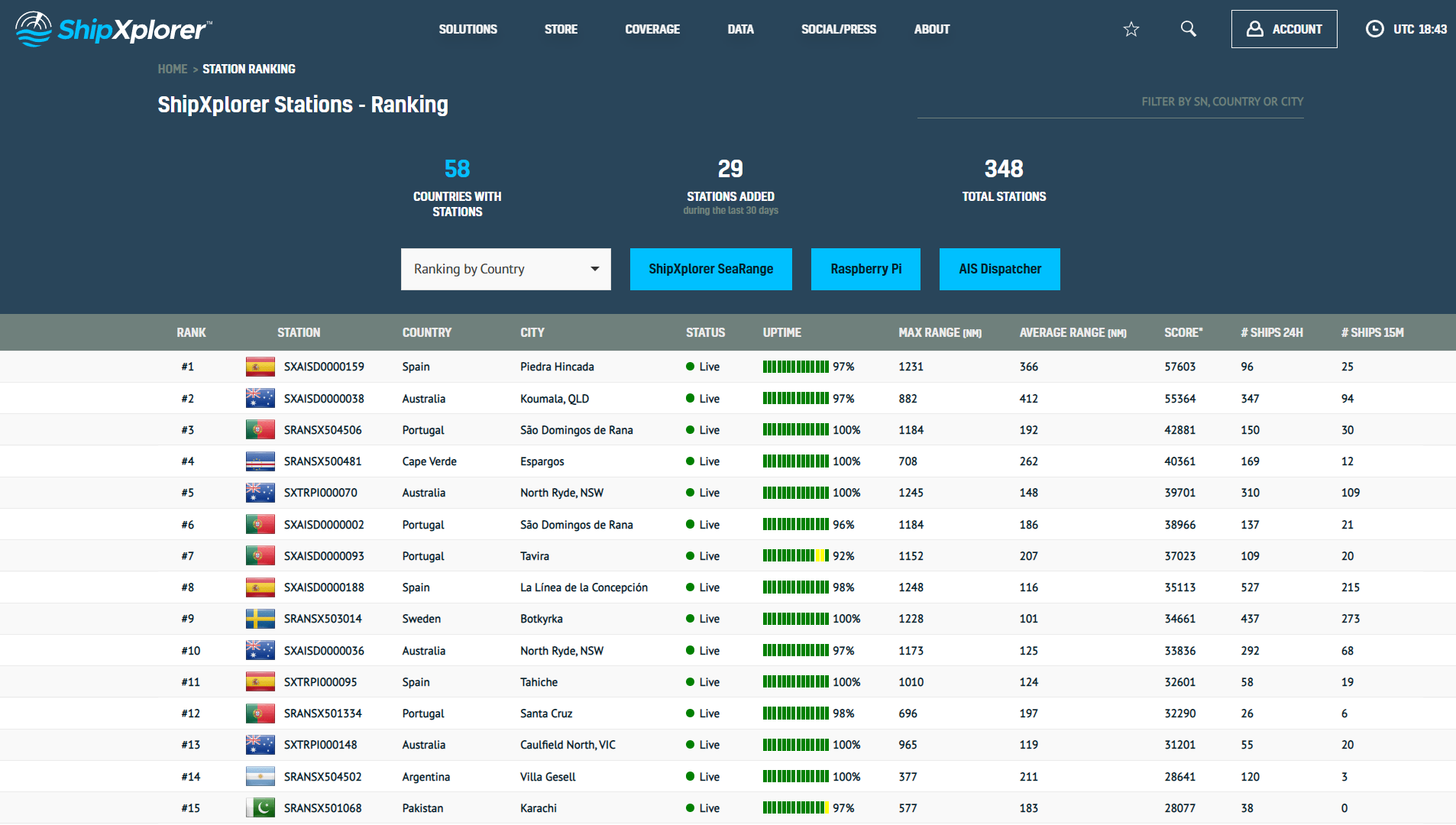Sort by the Max Range column header

[940, 332]
